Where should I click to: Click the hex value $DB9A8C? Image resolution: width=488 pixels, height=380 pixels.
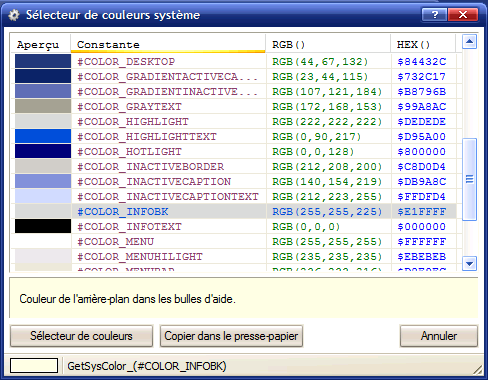(421, 182)
